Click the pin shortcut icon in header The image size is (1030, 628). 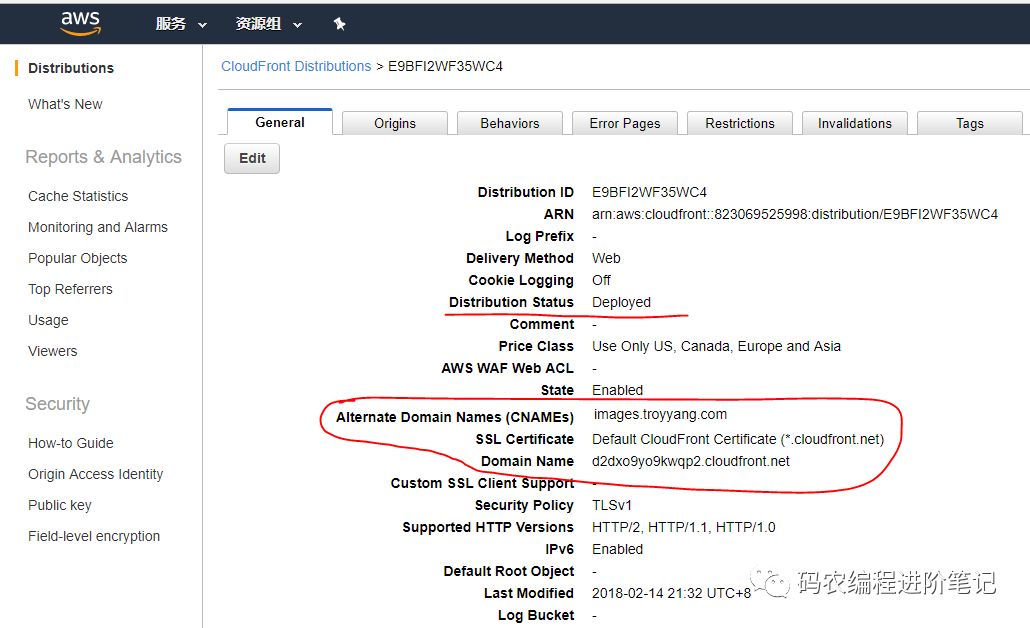[x=339, y=24]
